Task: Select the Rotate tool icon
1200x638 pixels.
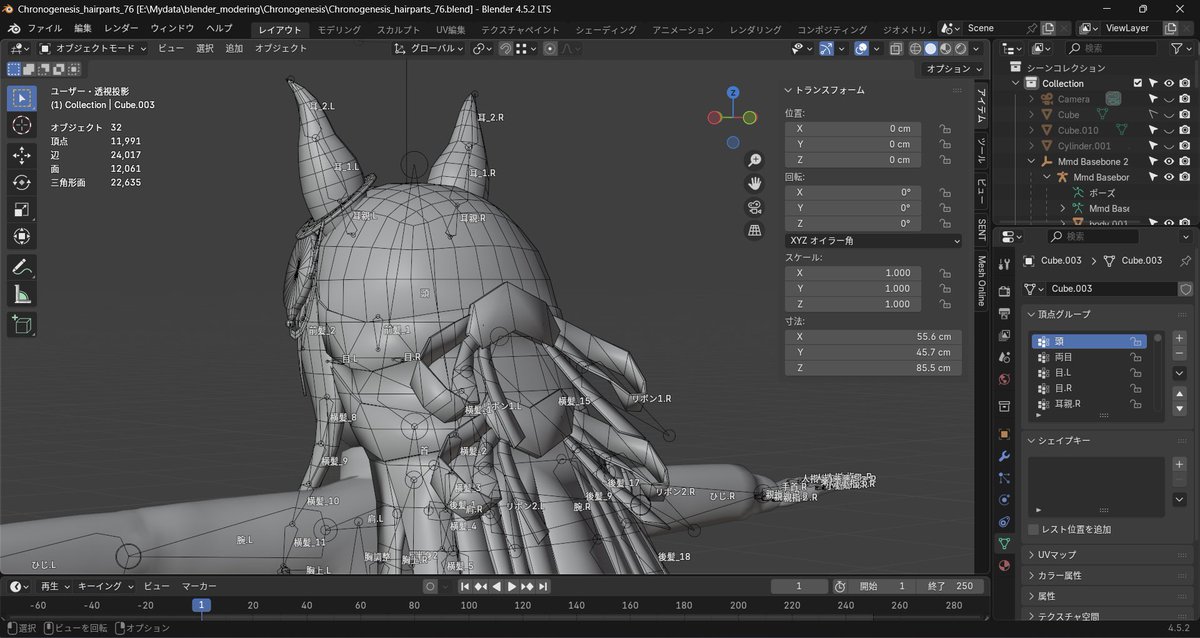Action: click(22, 182)
